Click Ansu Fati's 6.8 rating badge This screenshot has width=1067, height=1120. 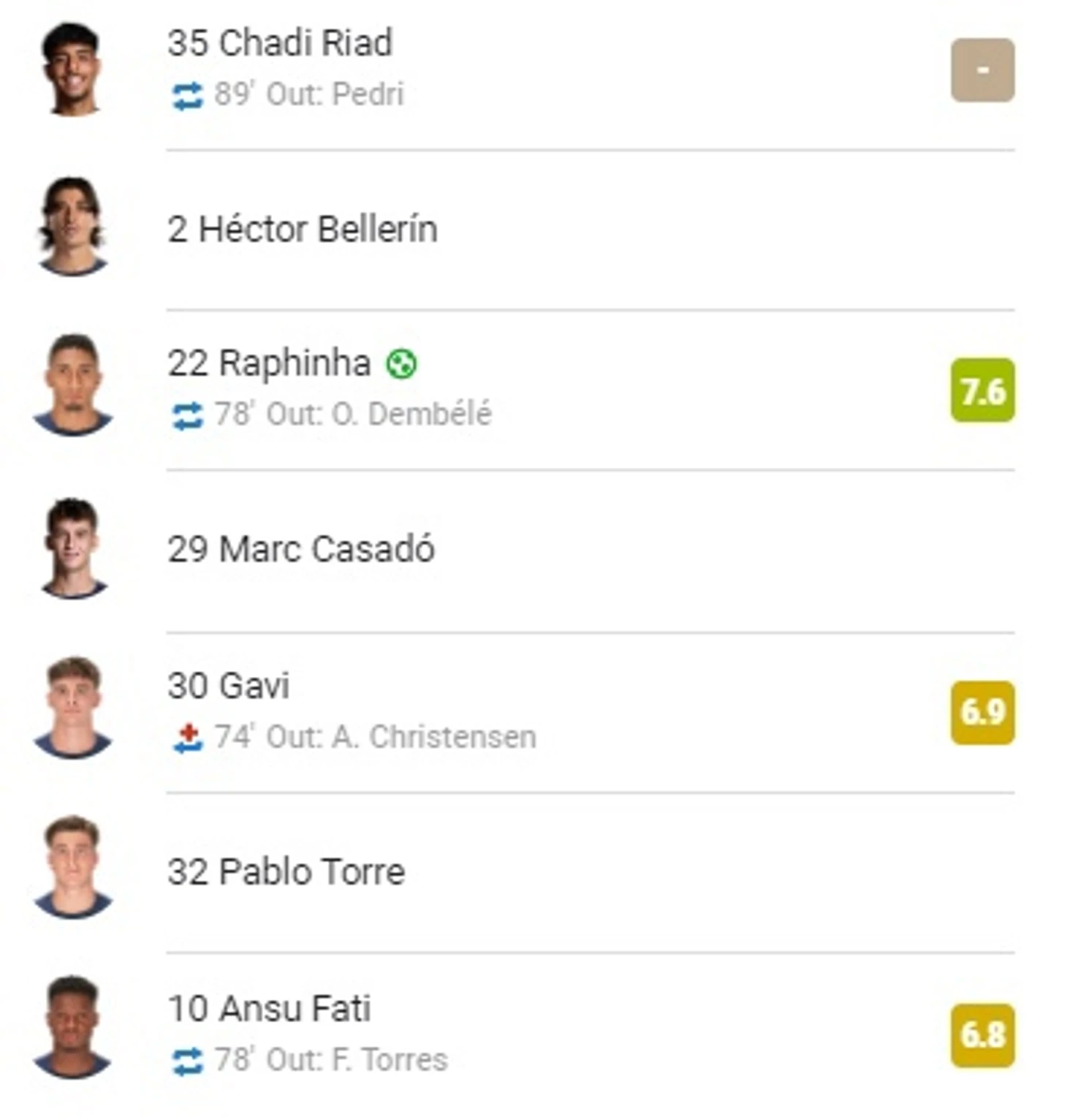(x=982, y=1035)
